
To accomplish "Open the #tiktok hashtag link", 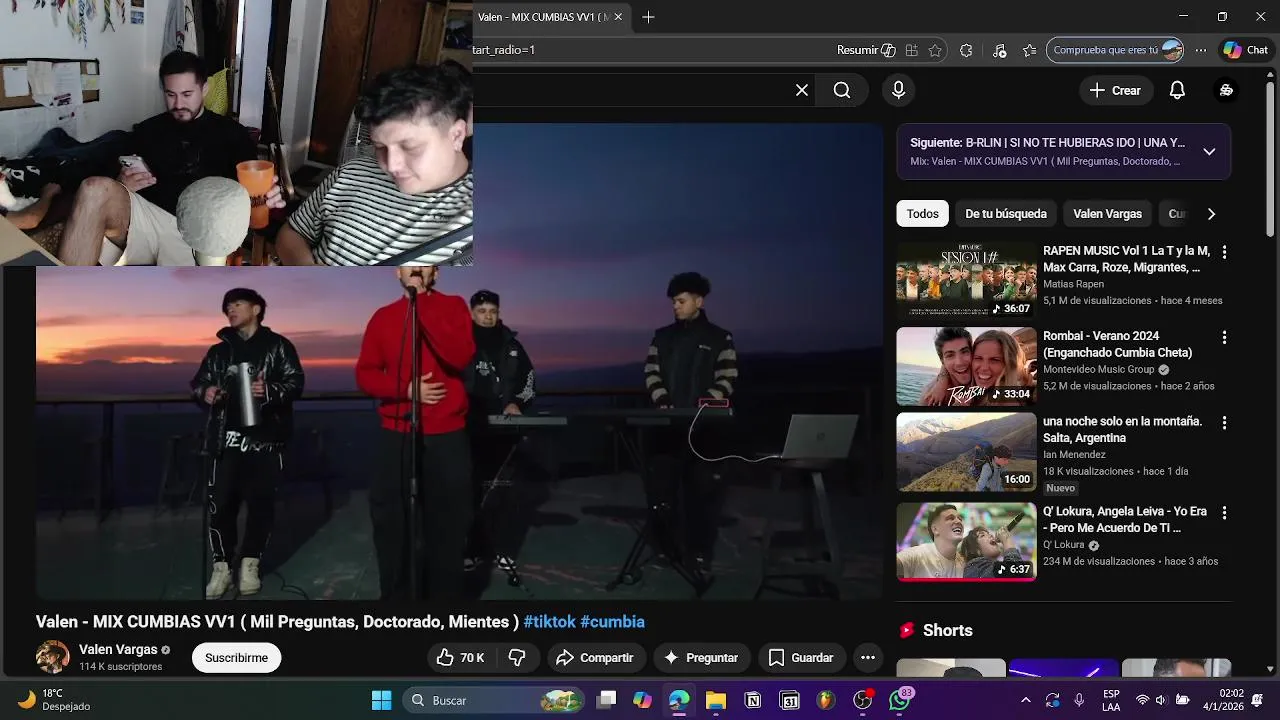I will pos(550,621).
